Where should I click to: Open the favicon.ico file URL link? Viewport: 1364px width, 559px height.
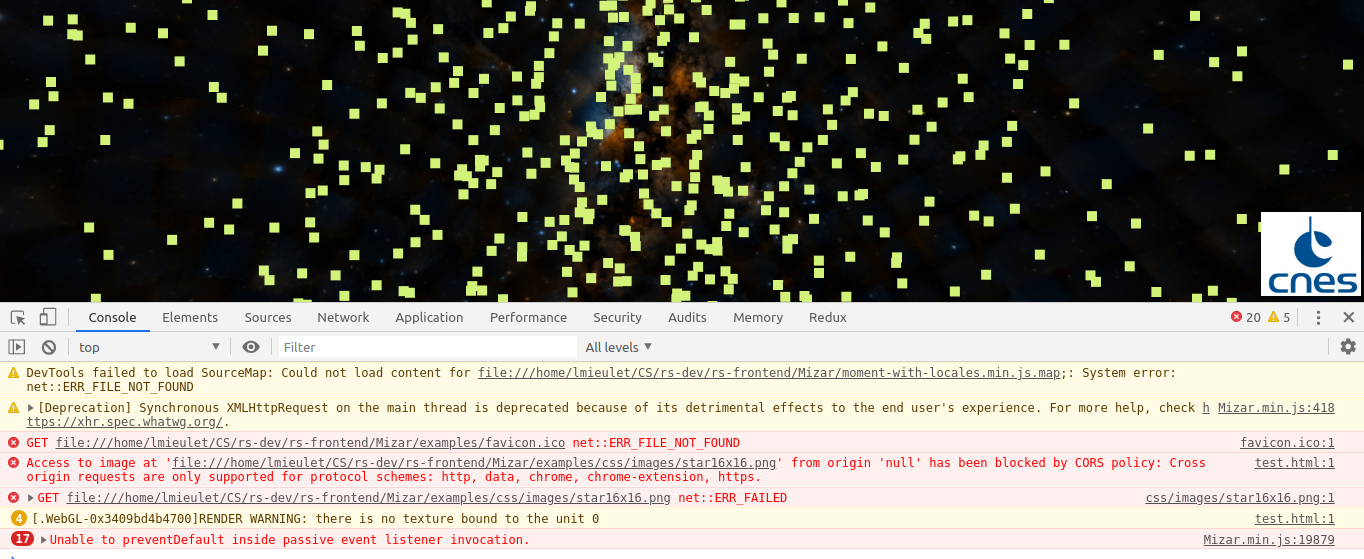coord(311,443)
